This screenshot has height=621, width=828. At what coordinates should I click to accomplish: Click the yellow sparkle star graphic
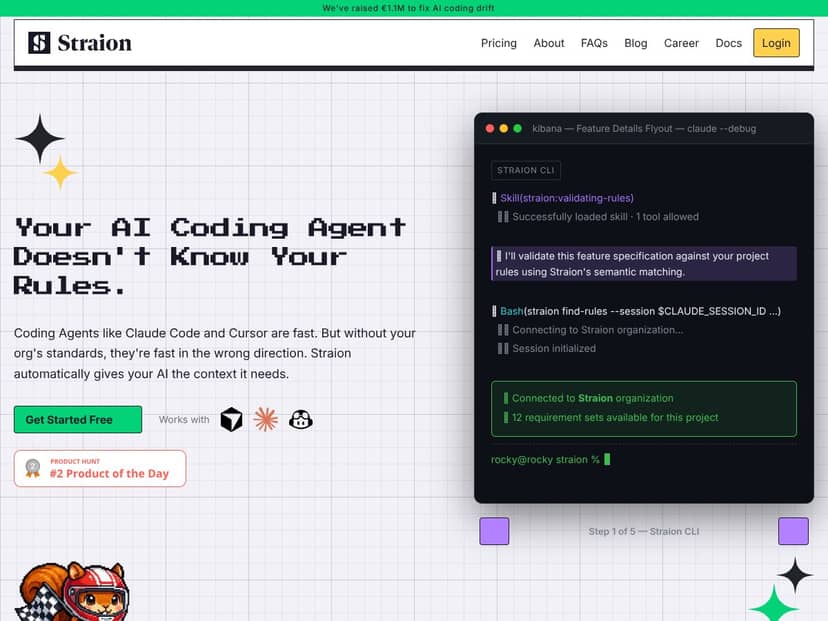tap(62, 171)
